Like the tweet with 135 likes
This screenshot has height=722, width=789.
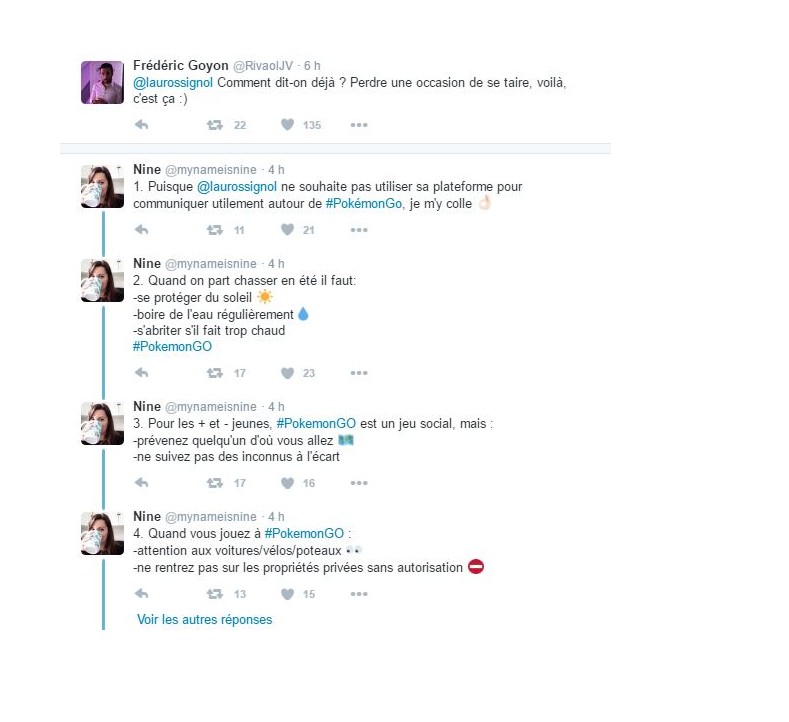(287, 124)
